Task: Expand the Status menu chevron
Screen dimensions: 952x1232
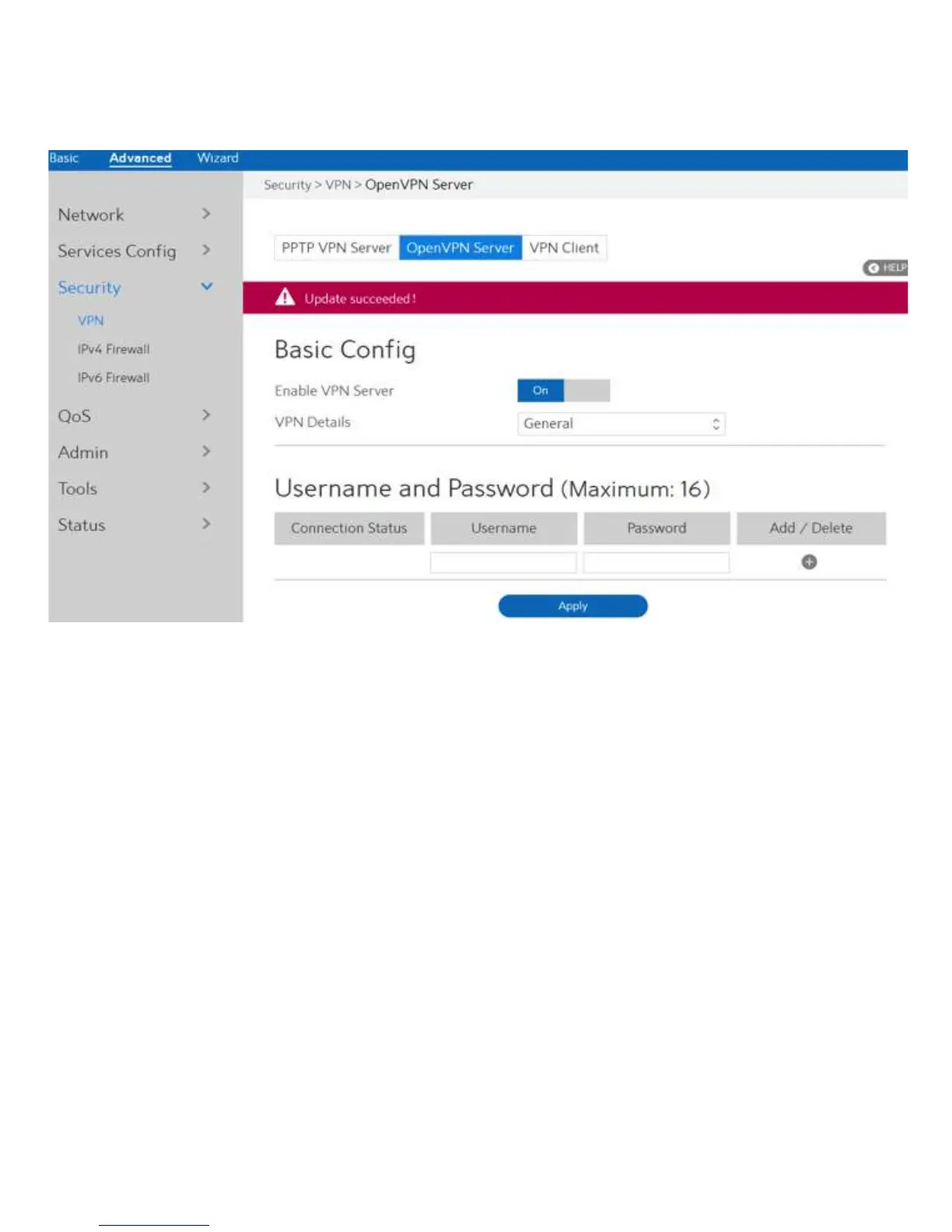Action: click(x=206, y=524)
